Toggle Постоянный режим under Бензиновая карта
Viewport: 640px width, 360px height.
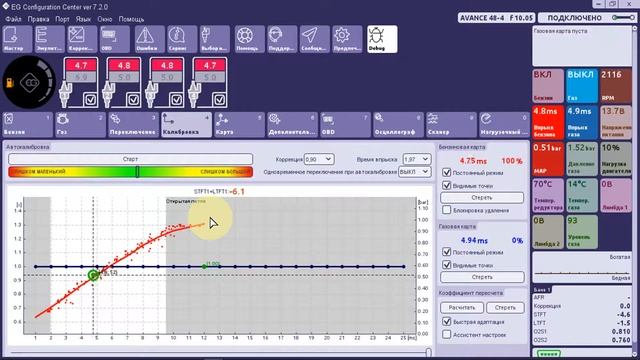tap(447, 173)
